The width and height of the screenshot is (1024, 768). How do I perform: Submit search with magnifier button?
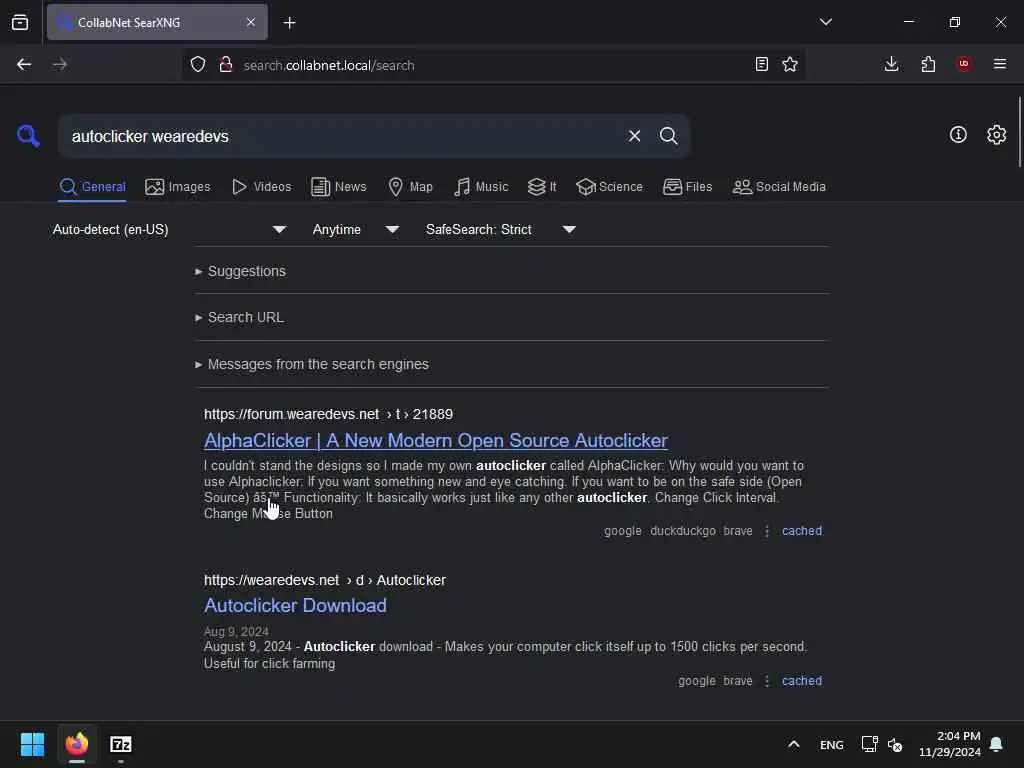668,136
